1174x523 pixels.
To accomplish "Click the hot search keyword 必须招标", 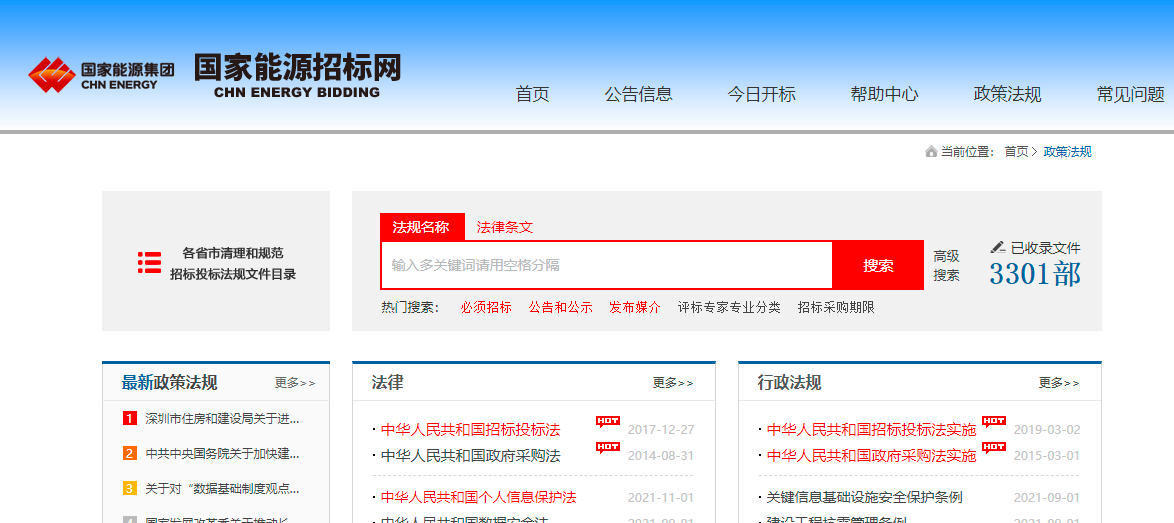I will pos(486,307).
